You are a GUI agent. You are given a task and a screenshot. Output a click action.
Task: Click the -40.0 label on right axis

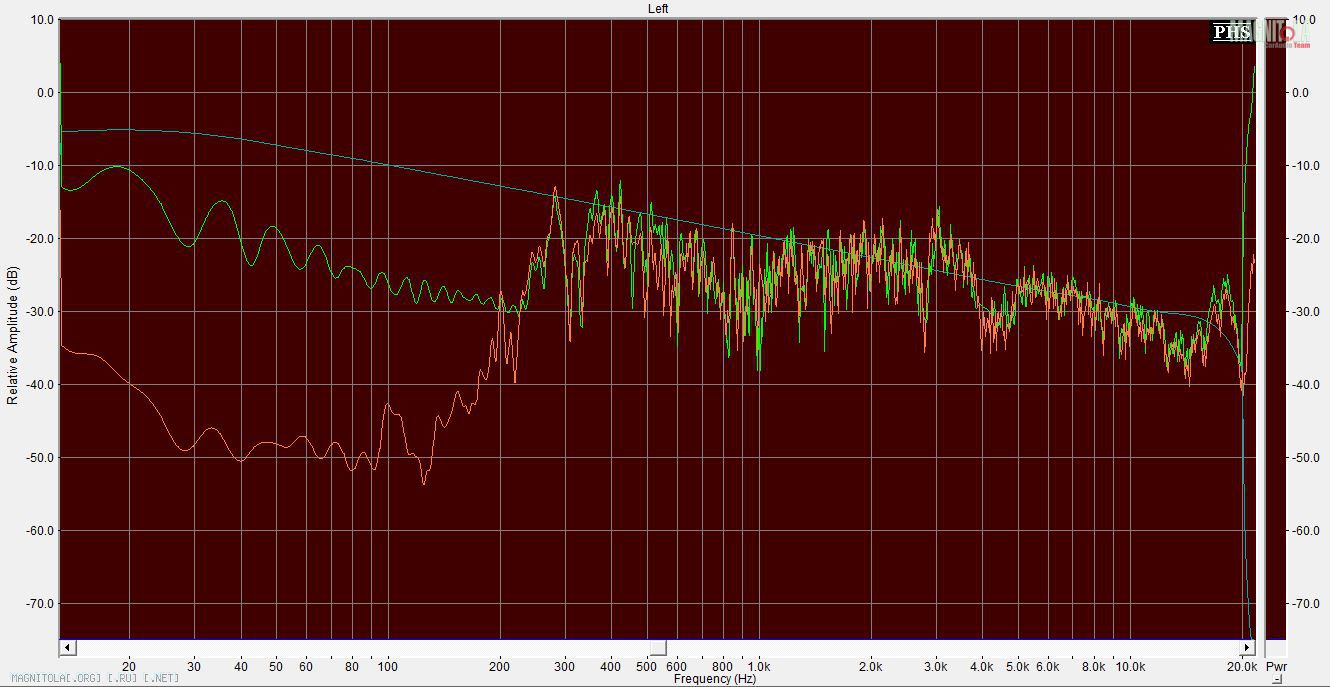pos(1304,385)
